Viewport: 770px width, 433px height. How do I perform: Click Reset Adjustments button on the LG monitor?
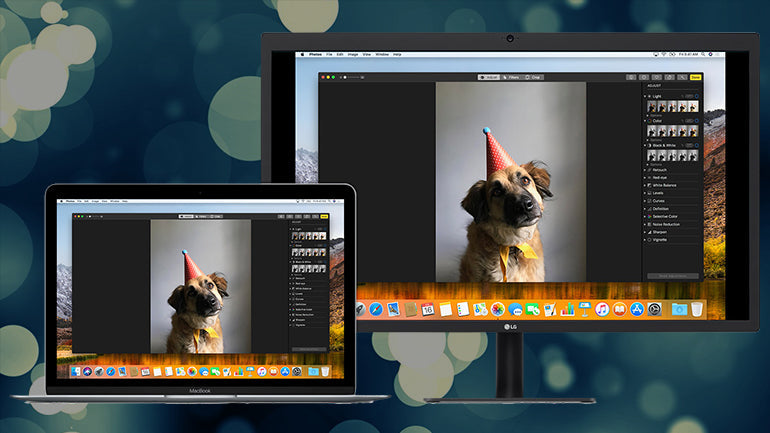point(672,276)
